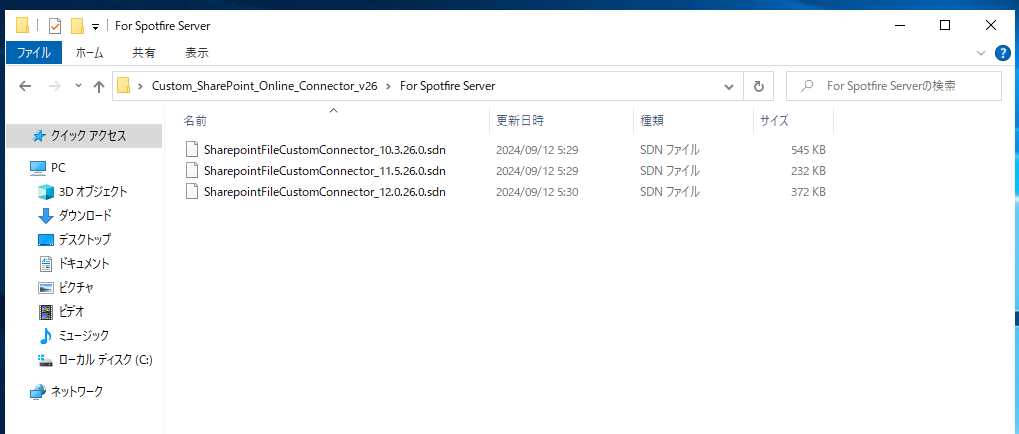The width and height of the screenshot is (1019, 434).
Task: Switch to the 共有 ribbon tab
Action: (x=144, y=53)
